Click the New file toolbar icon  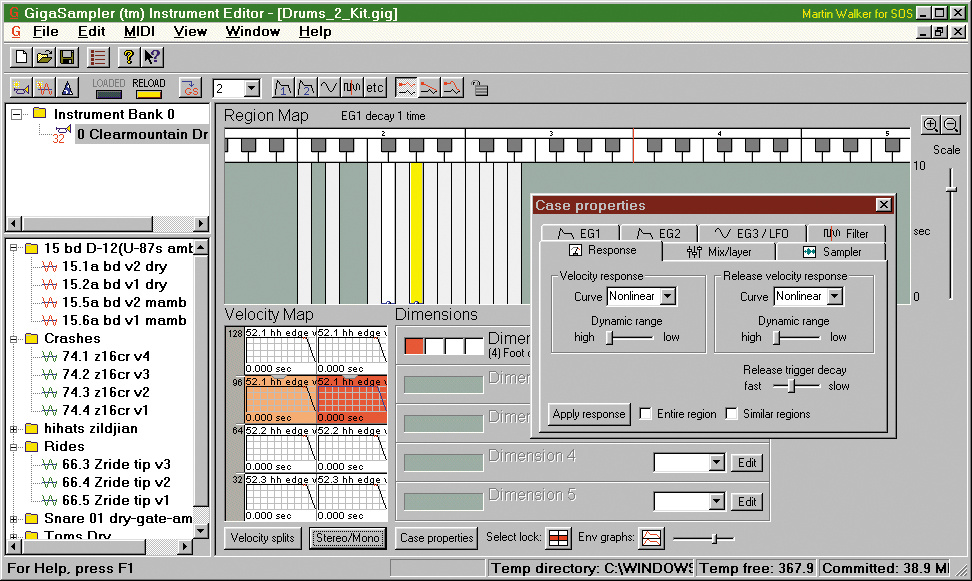tap(21, 58)
